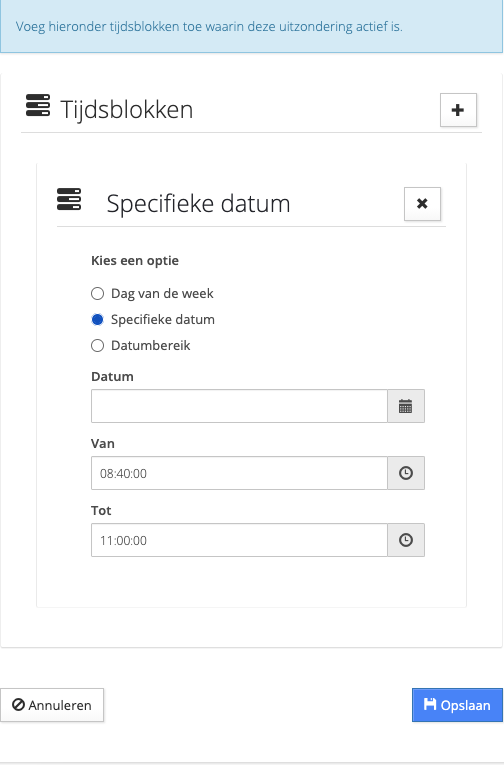Add a new tijdsblok with the plus button
Viewport: 504px width, 765px height.
(x=458, y=110)
